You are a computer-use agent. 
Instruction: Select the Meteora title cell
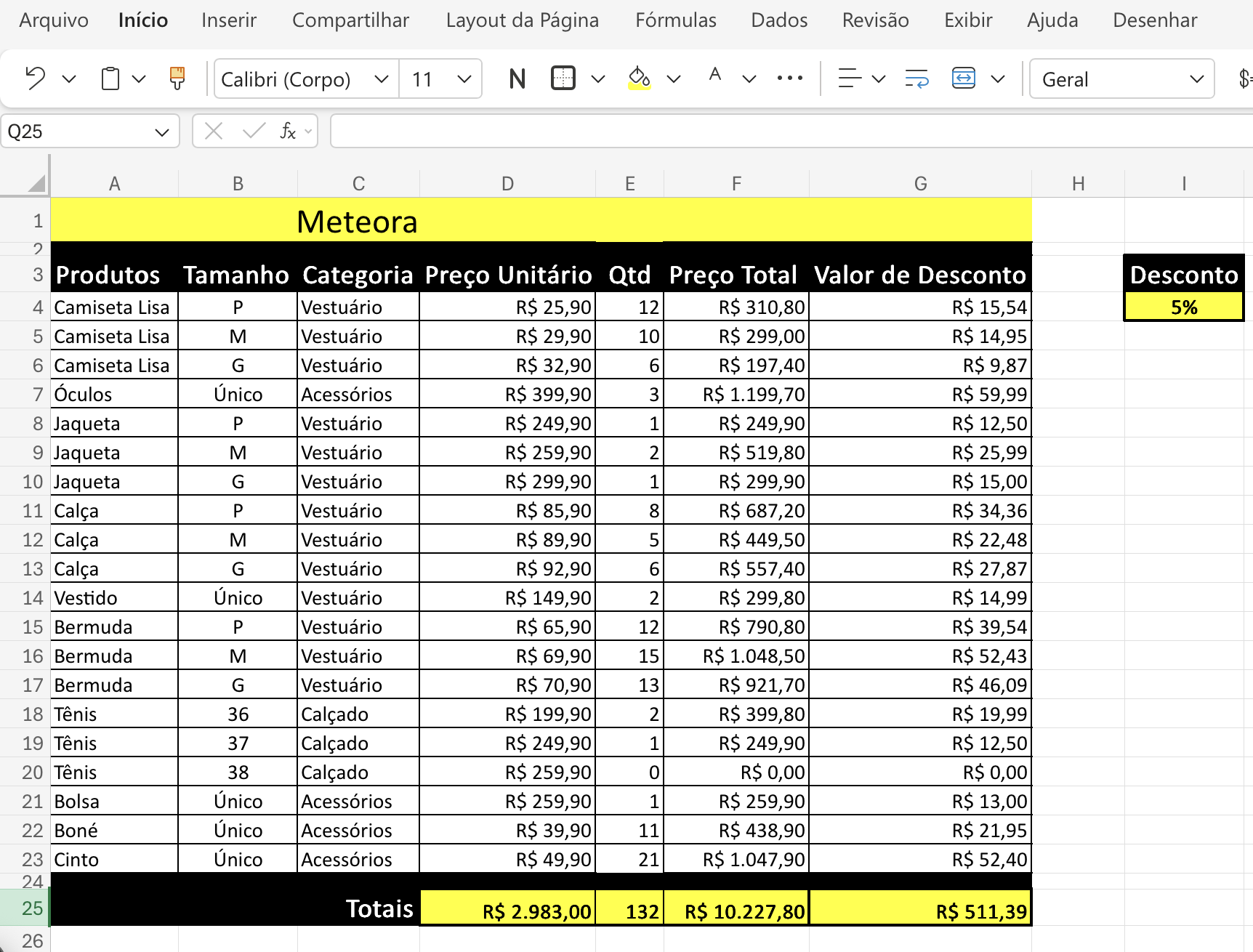click(x=541, y=221)
